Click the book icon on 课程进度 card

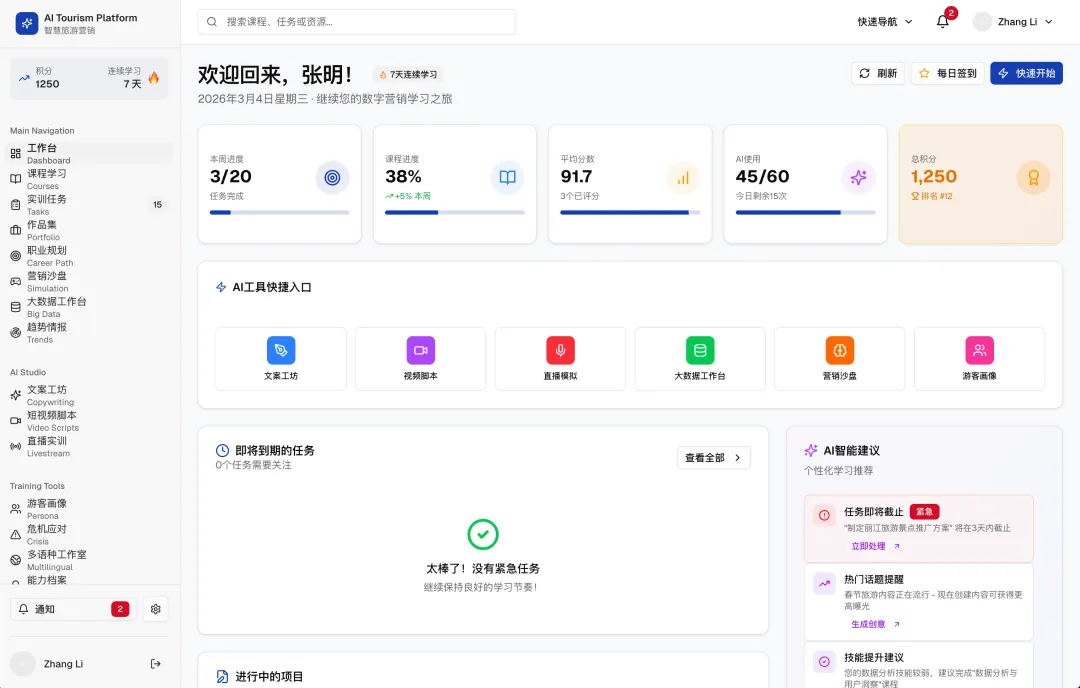point(508,178)
